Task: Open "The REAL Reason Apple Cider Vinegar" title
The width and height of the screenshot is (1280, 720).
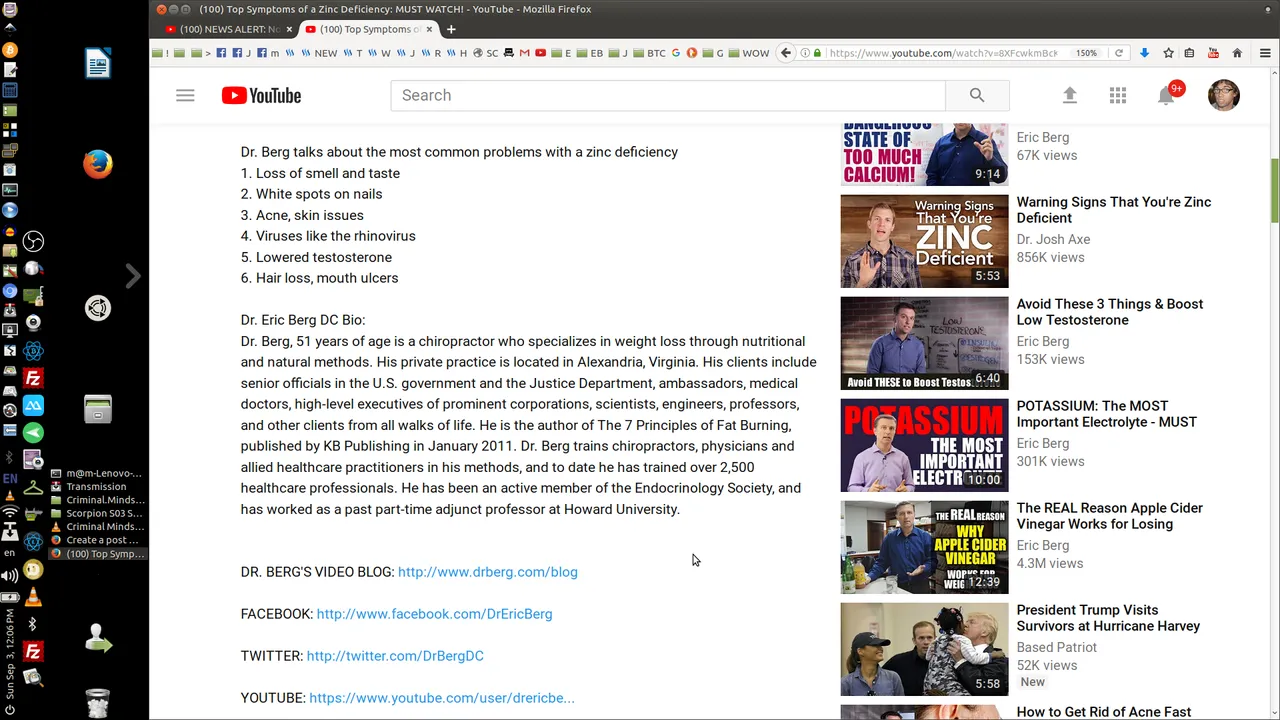Action: [1110, 516]
